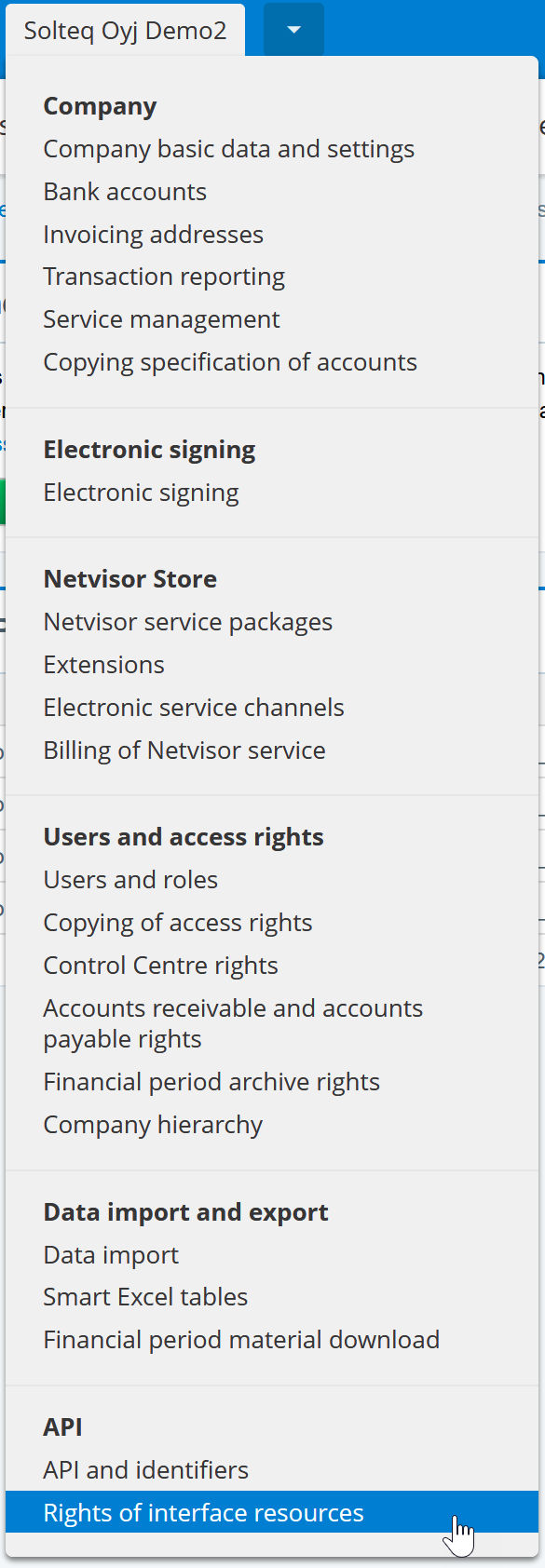Select Copying specification of accounts
This screenshot has height=1568, width=545.
230,362
